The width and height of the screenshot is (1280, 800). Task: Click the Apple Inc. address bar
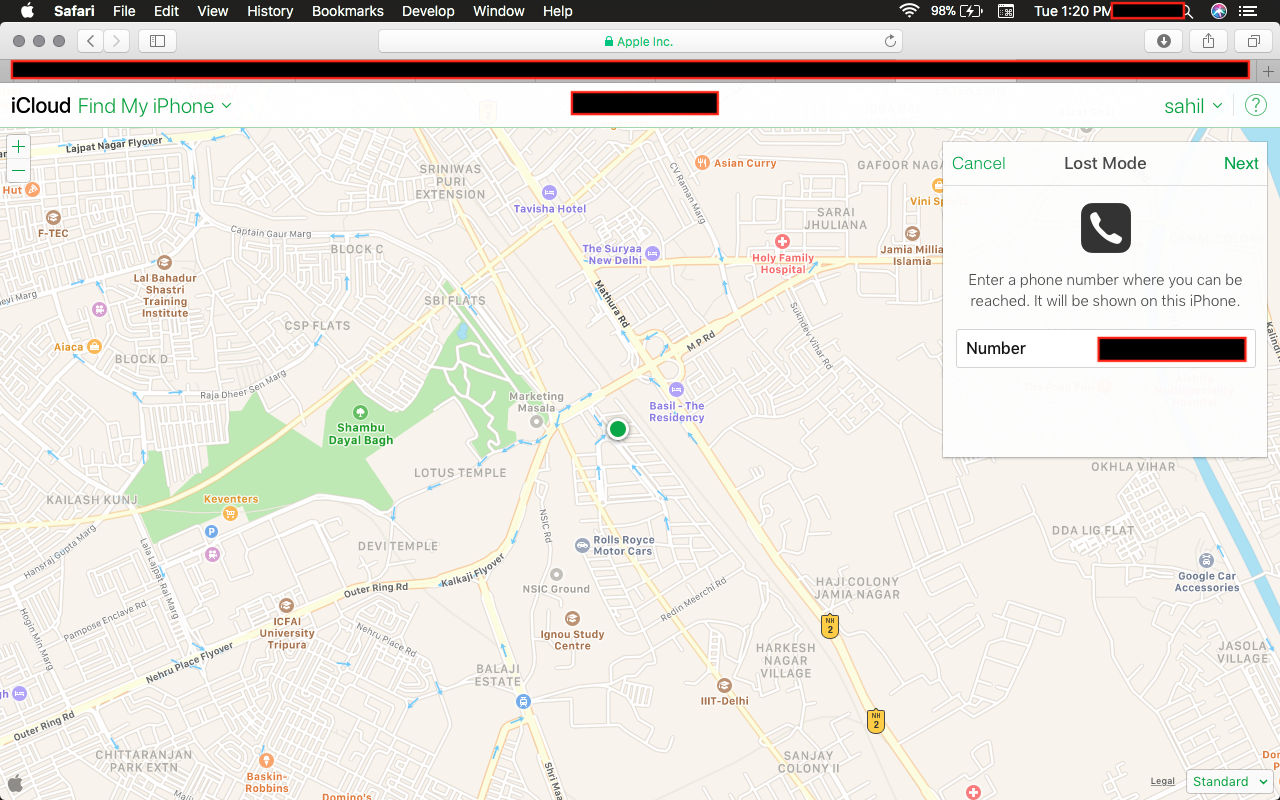pyautogui.click(x=640, y=41)
